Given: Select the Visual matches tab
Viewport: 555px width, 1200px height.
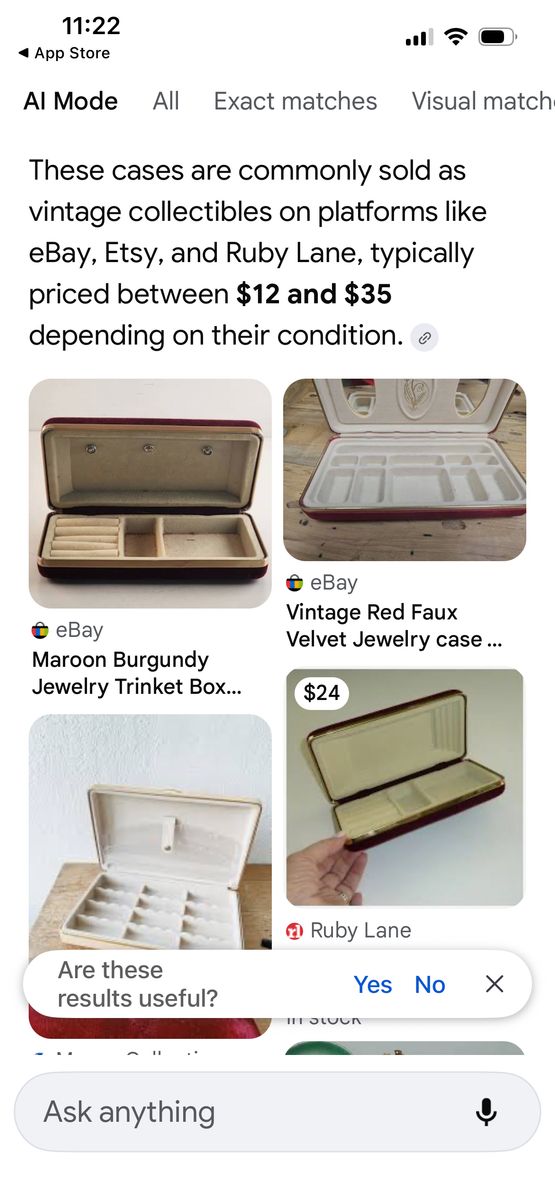Looking at the screenshot, I should point(483,101).
